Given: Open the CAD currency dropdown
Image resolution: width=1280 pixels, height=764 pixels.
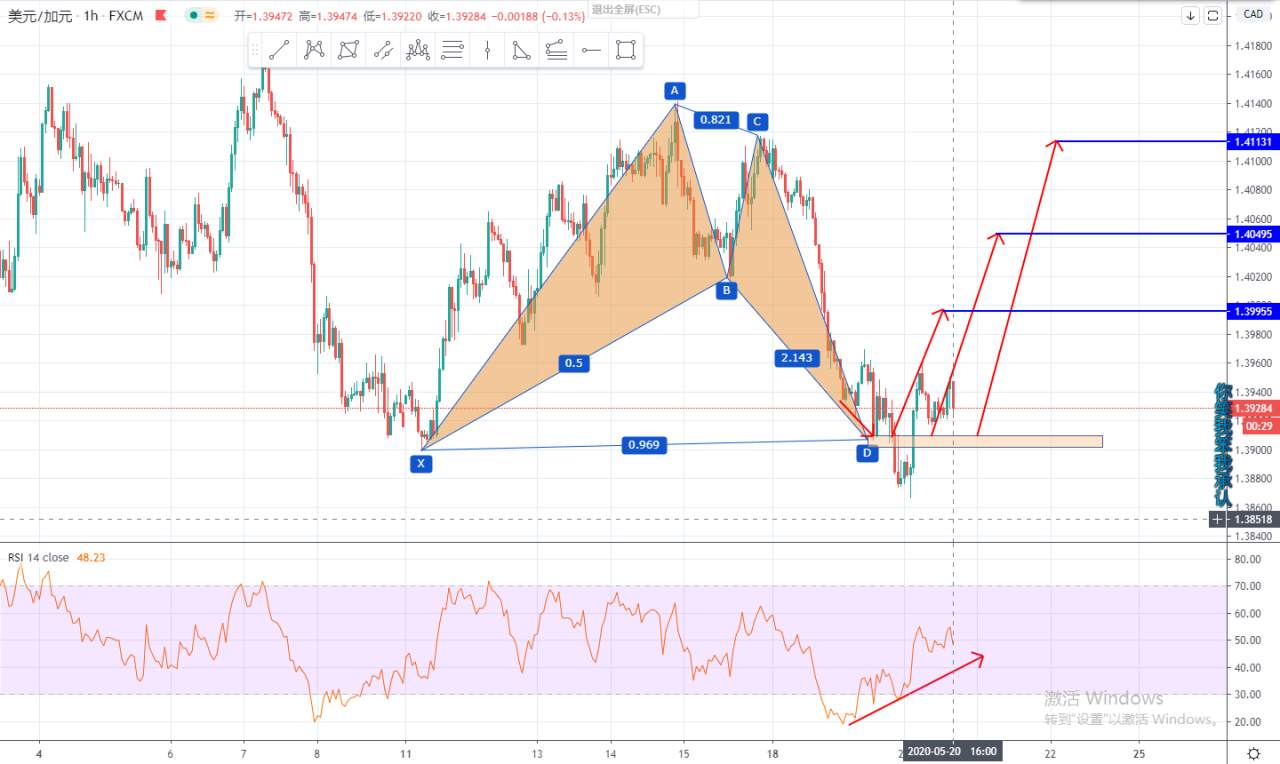Looking at the screenshot, I should (1253, 14).
